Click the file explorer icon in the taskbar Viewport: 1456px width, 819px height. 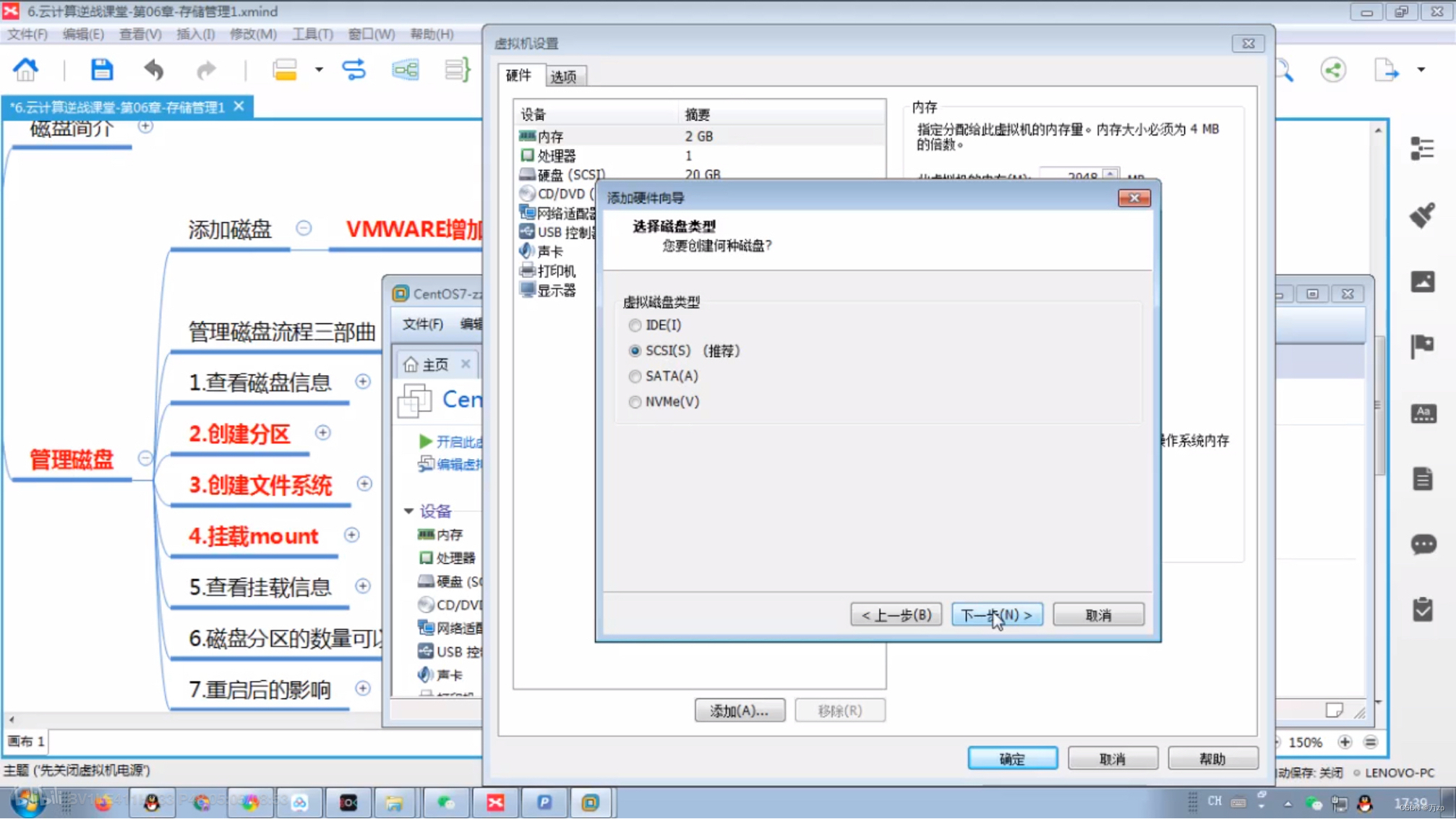click(x=394, y=802)
